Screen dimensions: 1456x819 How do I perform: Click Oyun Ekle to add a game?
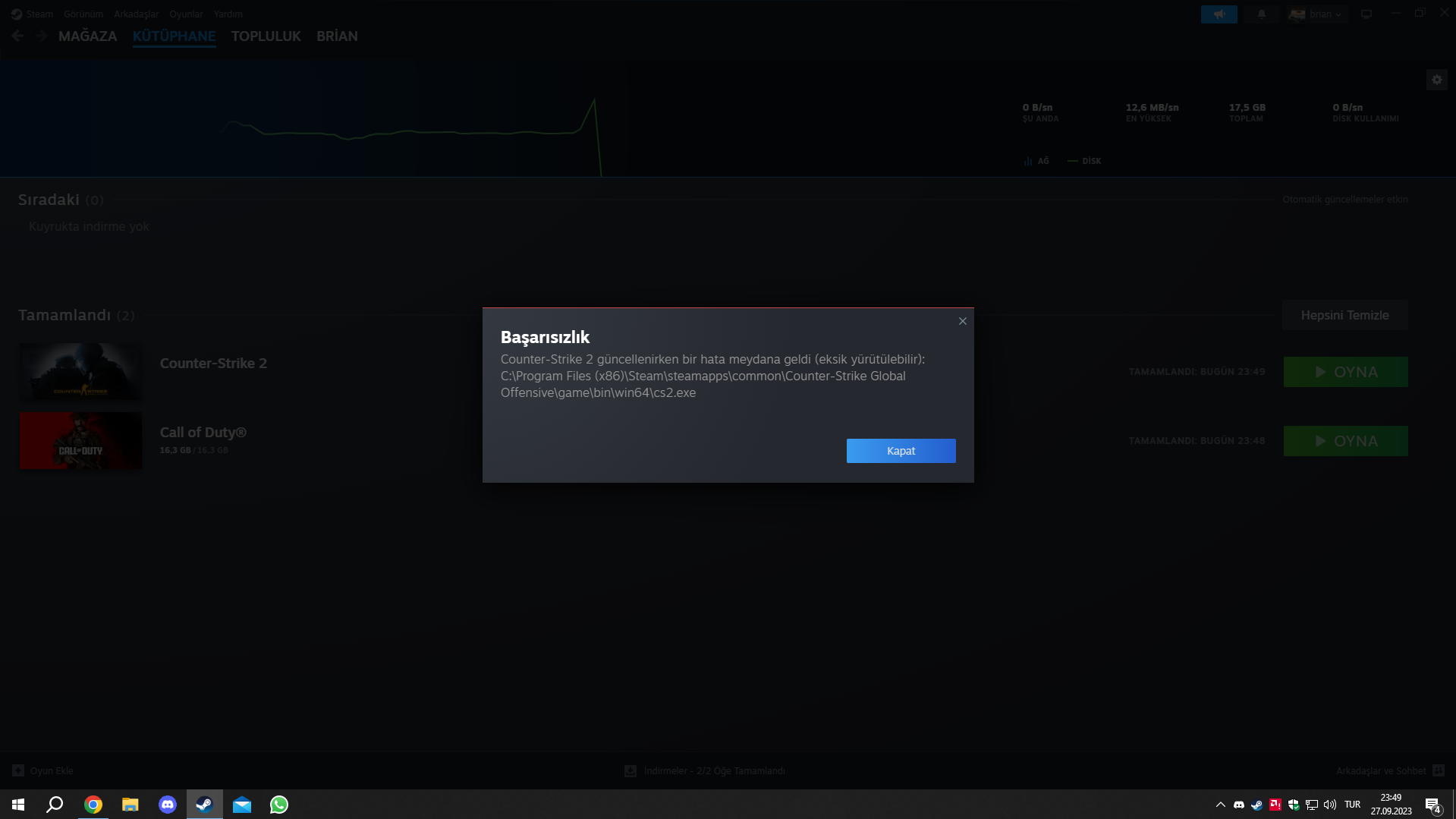pyautogui.click(x=43, y=770)
